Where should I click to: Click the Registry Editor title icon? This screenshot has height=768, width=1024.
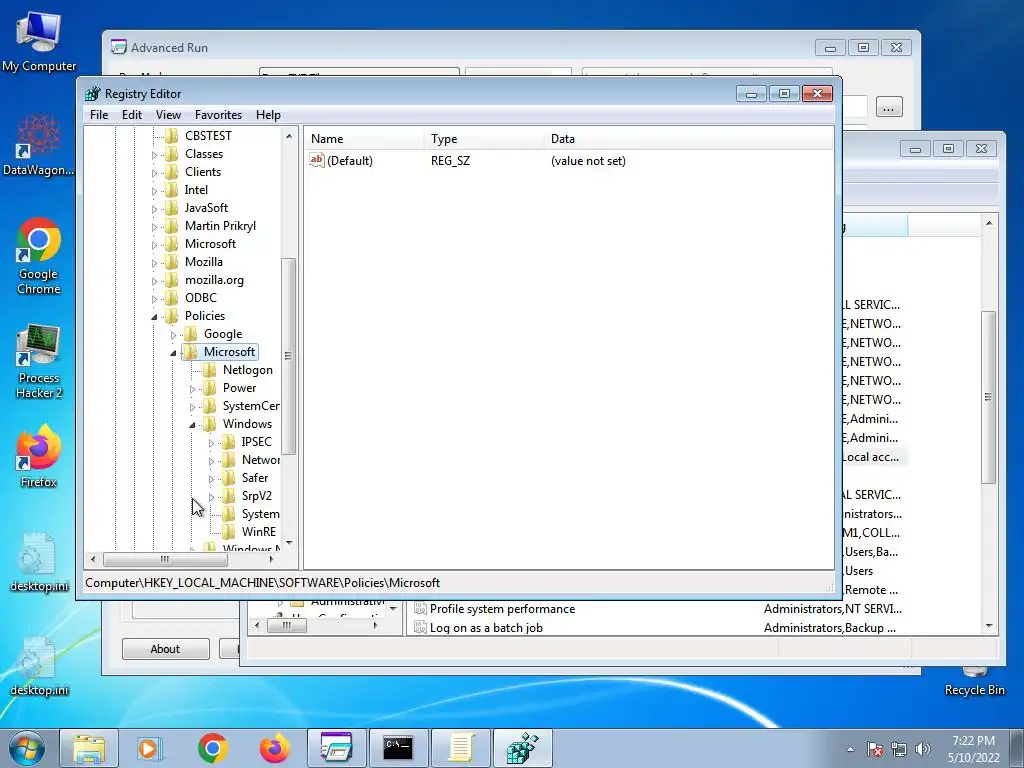click(x=92, y=93)
